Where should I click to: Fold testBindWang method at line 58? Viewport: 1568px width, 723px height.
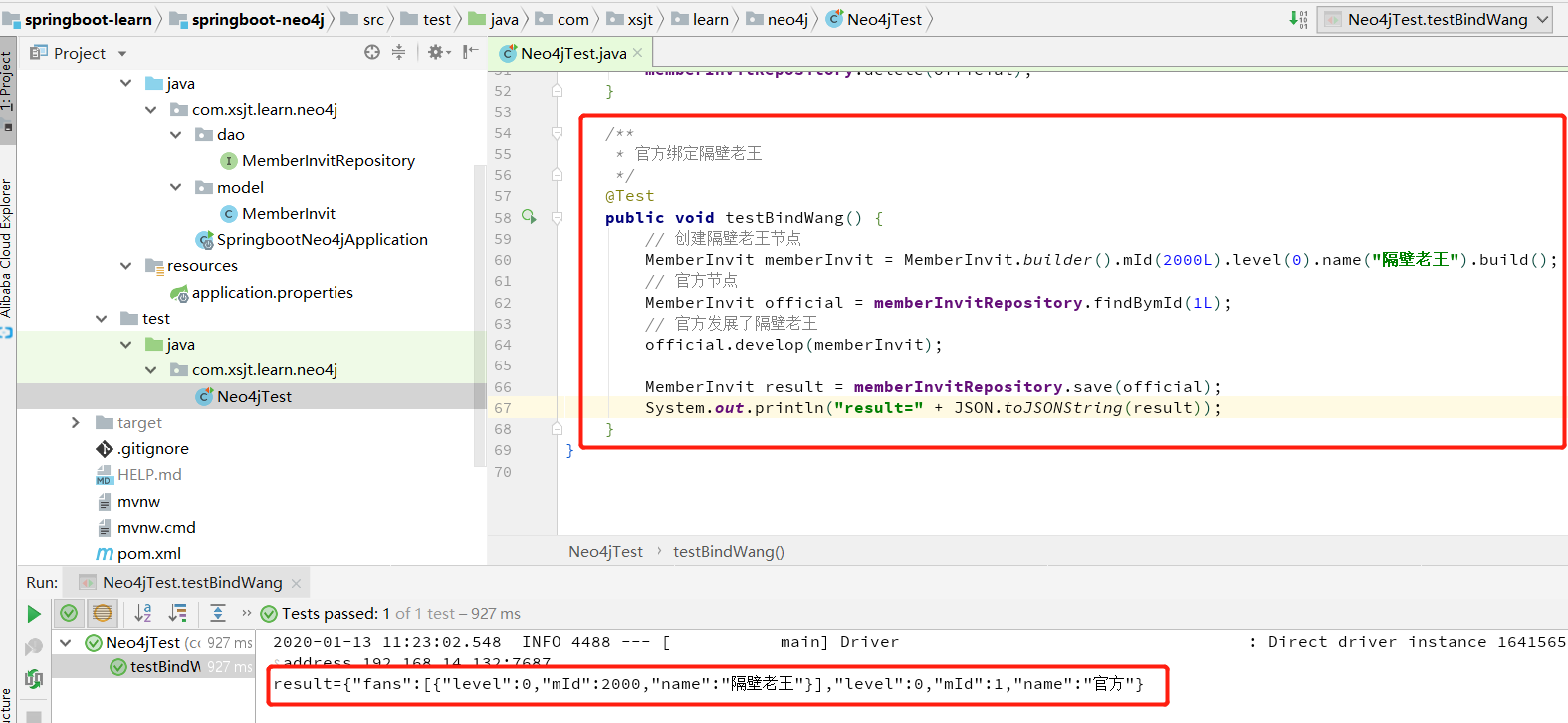tap(557, 218)
